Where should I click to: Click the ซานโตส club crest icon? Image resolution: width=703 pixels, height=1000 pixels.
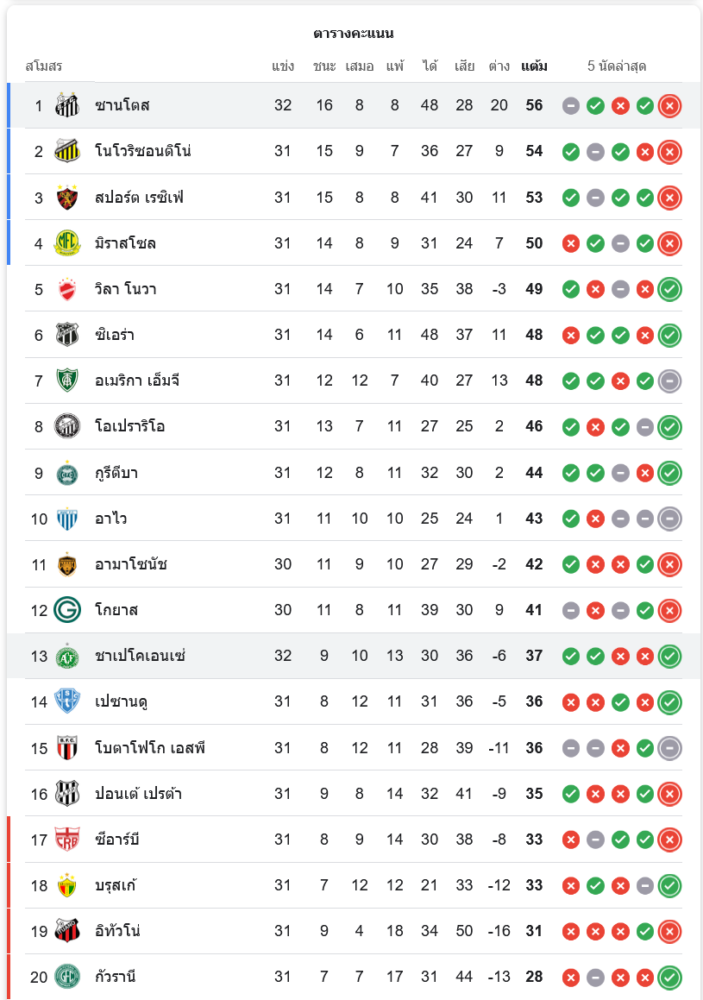[x=67, y=105]
